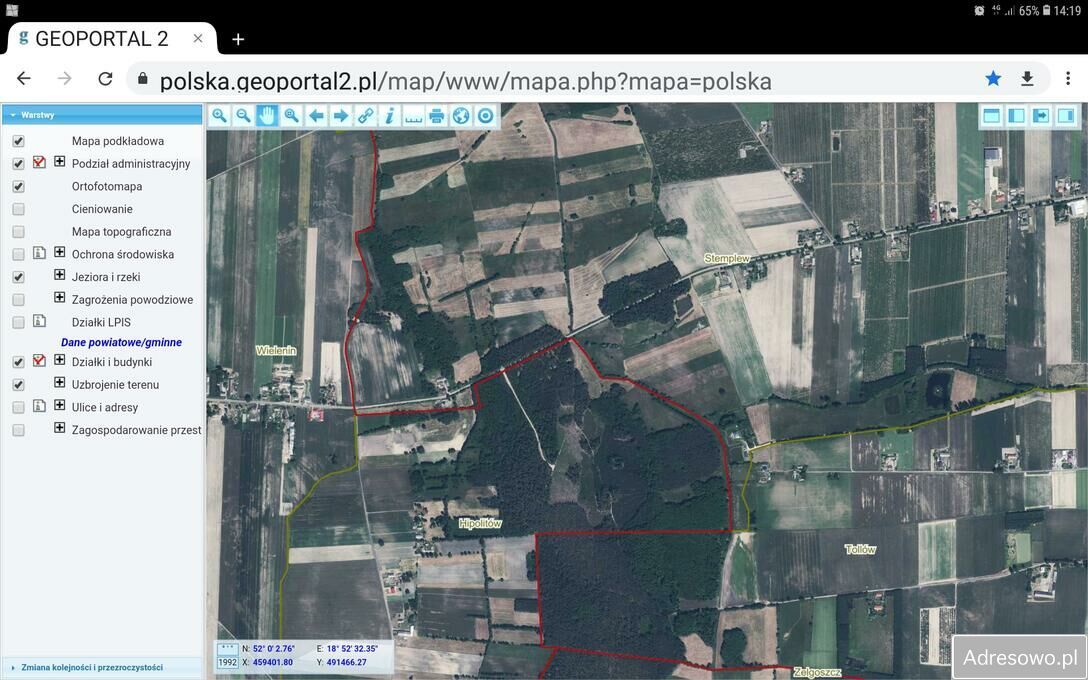Viewport: 1088px width, 680px height.
Task: Uncheck the Ortofotomapa layer
Action: 17,186
